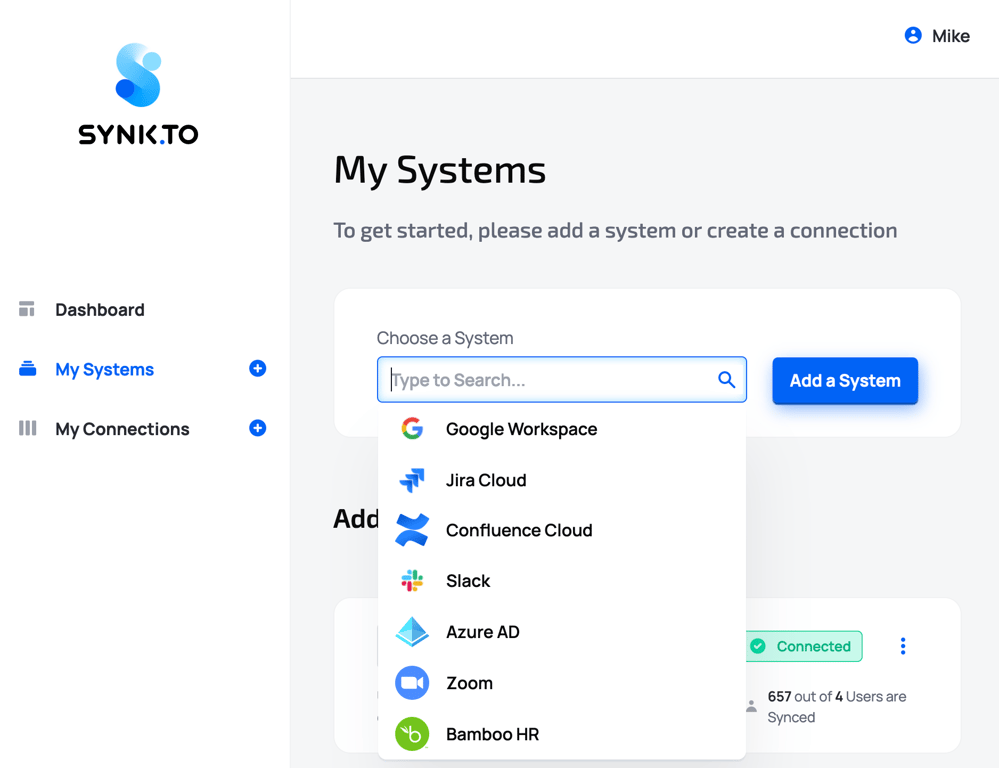This screenshot has width=999, height=768.
Task: Add new system via My Systems plus icon
Action: point(257,368)
